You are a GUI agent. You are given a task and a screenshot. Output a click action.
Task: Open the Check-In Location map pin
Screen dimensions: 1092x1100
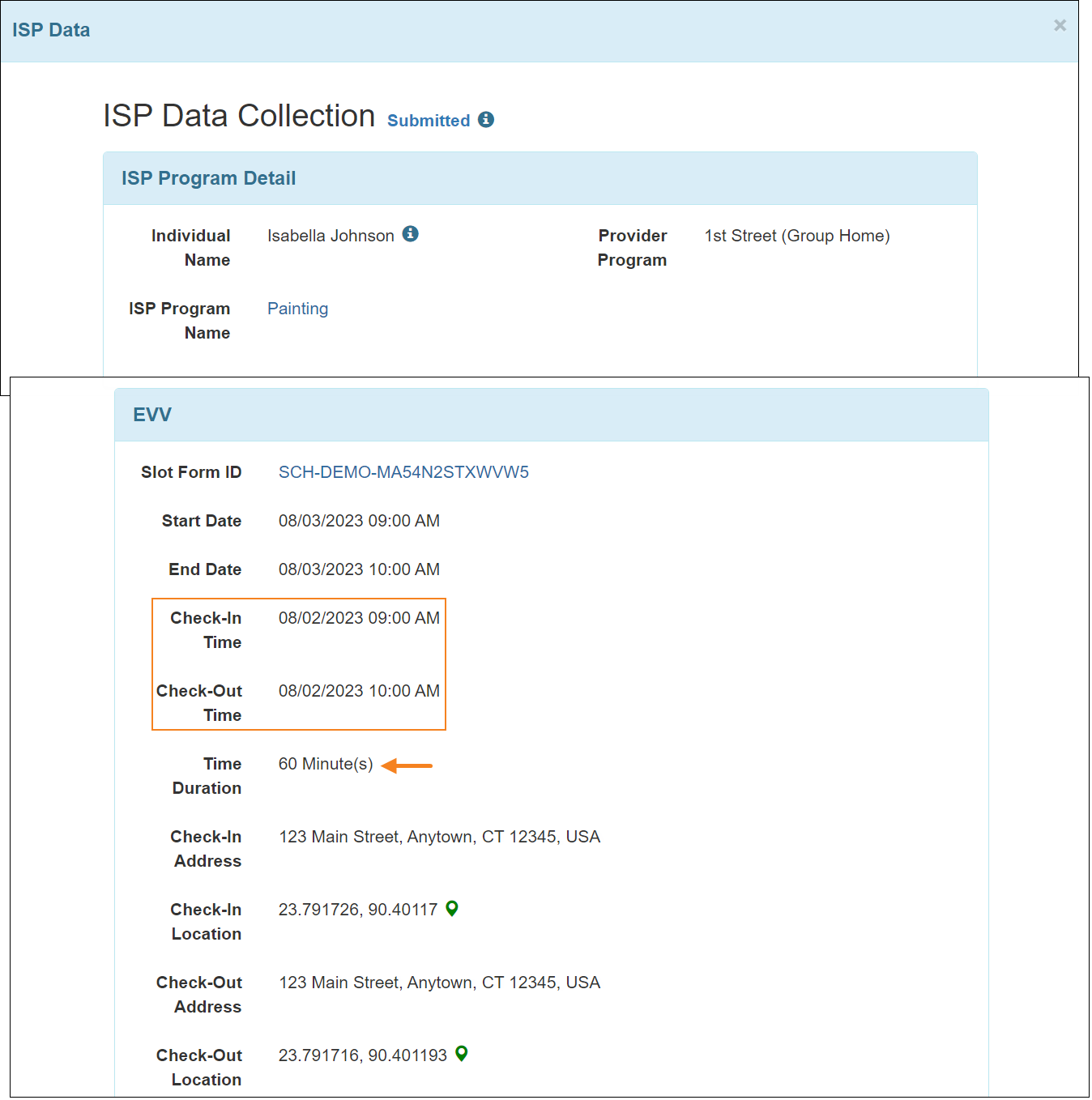pos(452,909)
